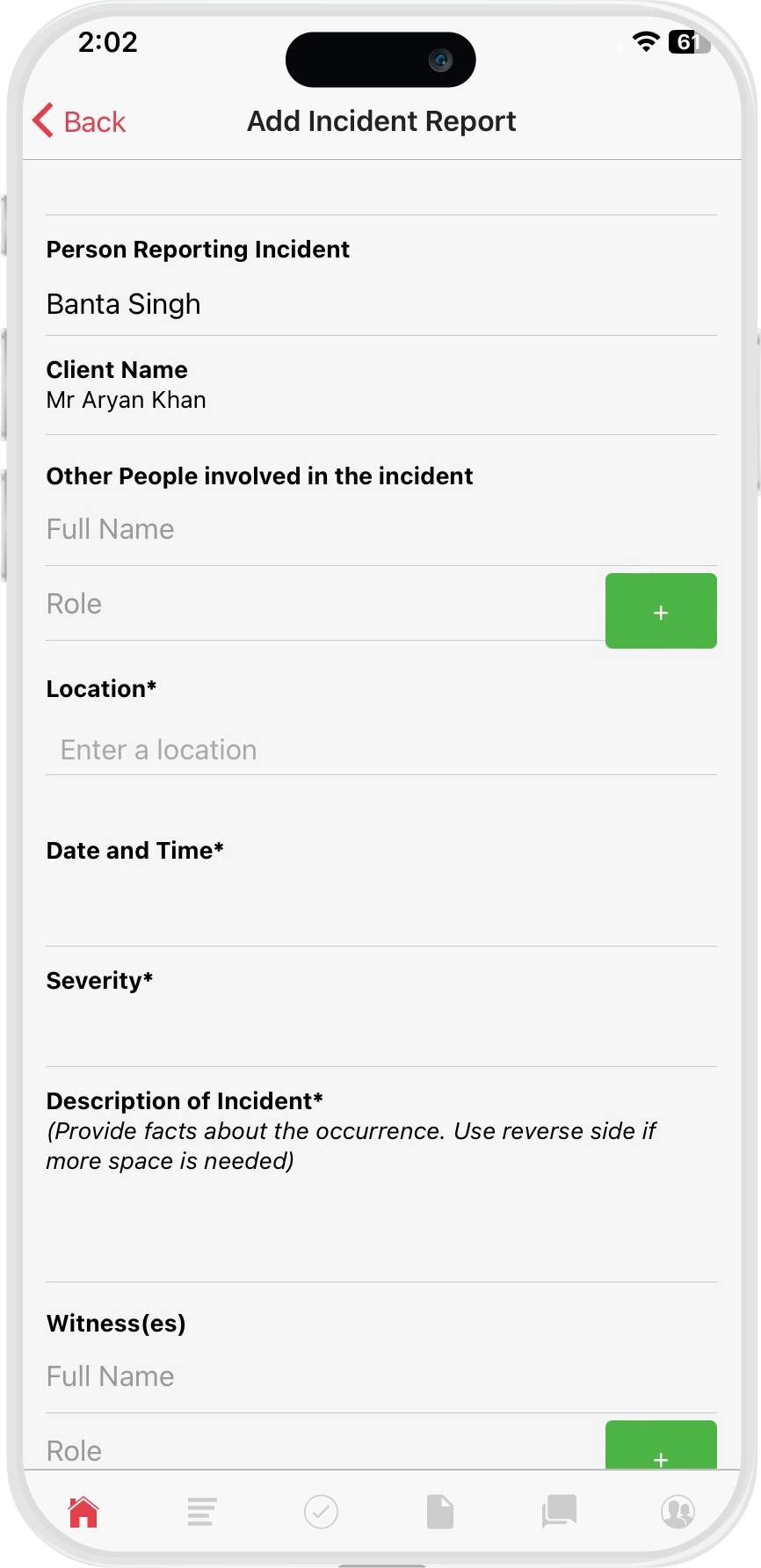
Task: Focus Full Name field under Witness(es)
Action: [x=381, y=1376]
